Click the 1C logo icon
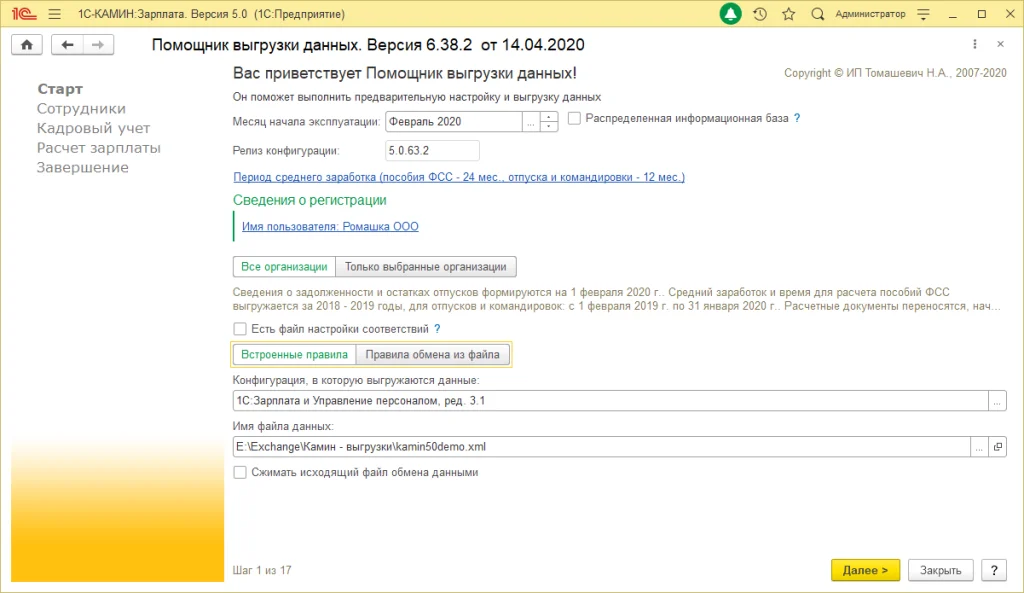 point(23,14)
